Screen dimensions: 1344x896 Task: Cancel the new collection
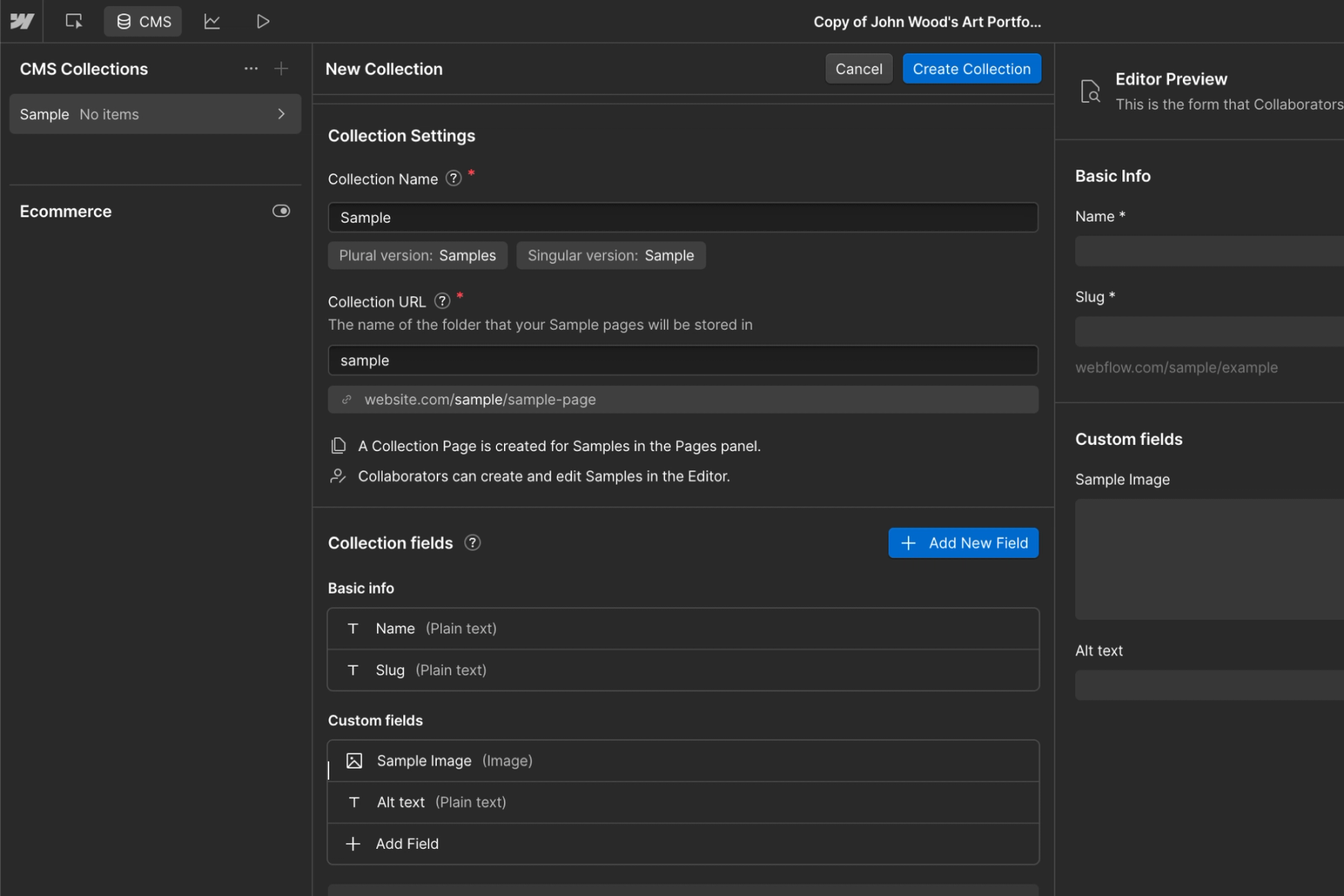[858, 69]
